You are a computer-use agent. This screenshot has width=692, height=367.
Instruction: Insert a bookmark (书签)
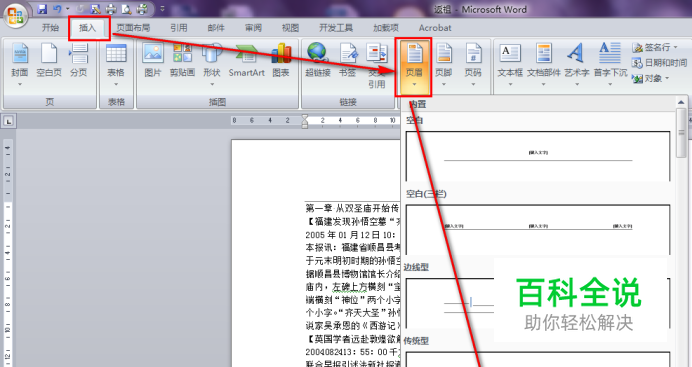click(x=348, y=60)
